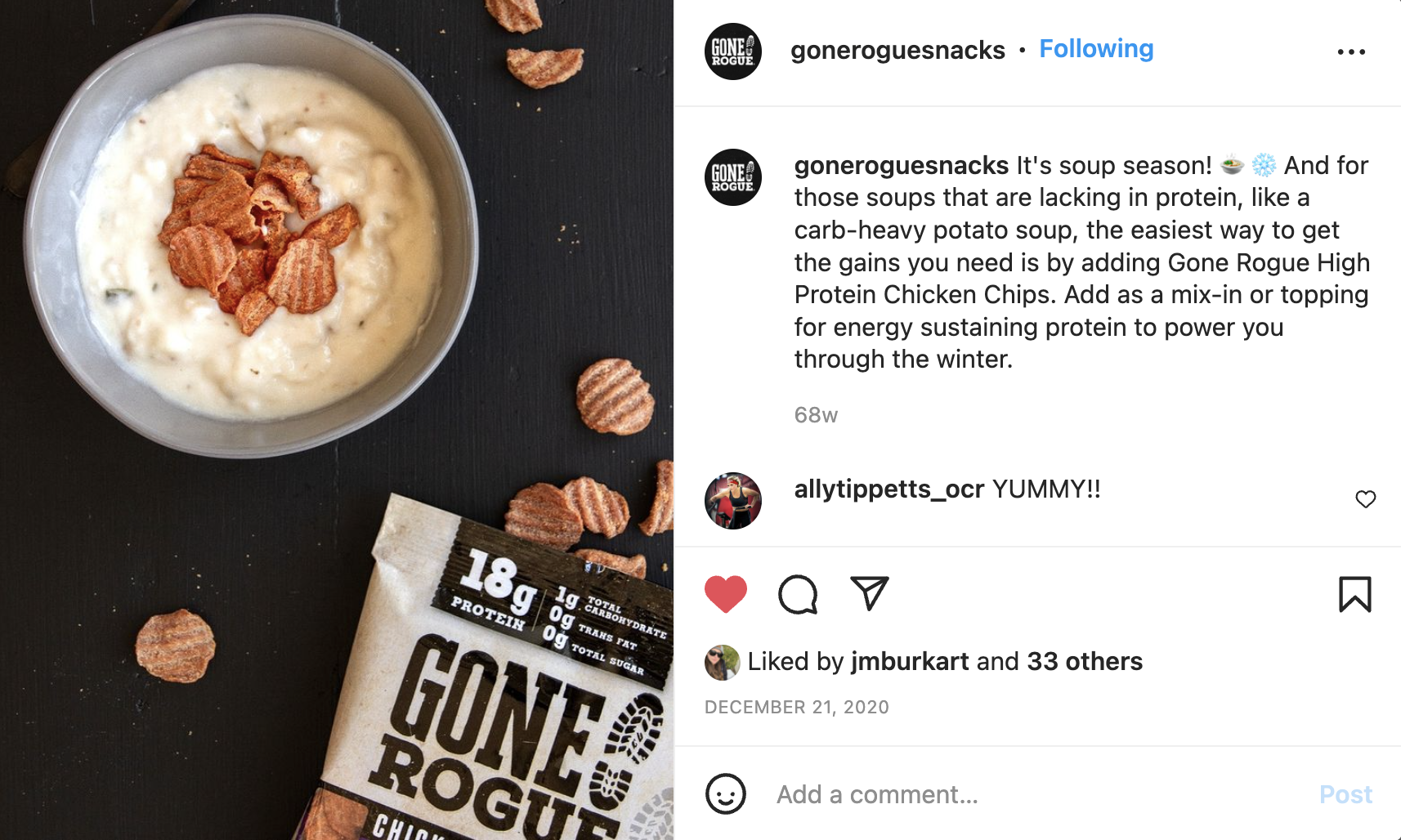Viewport: 1401px width, 840px height.
Task: Click jmburkart's small avatar beside Liked by
Action: click(x=722, y=663)
